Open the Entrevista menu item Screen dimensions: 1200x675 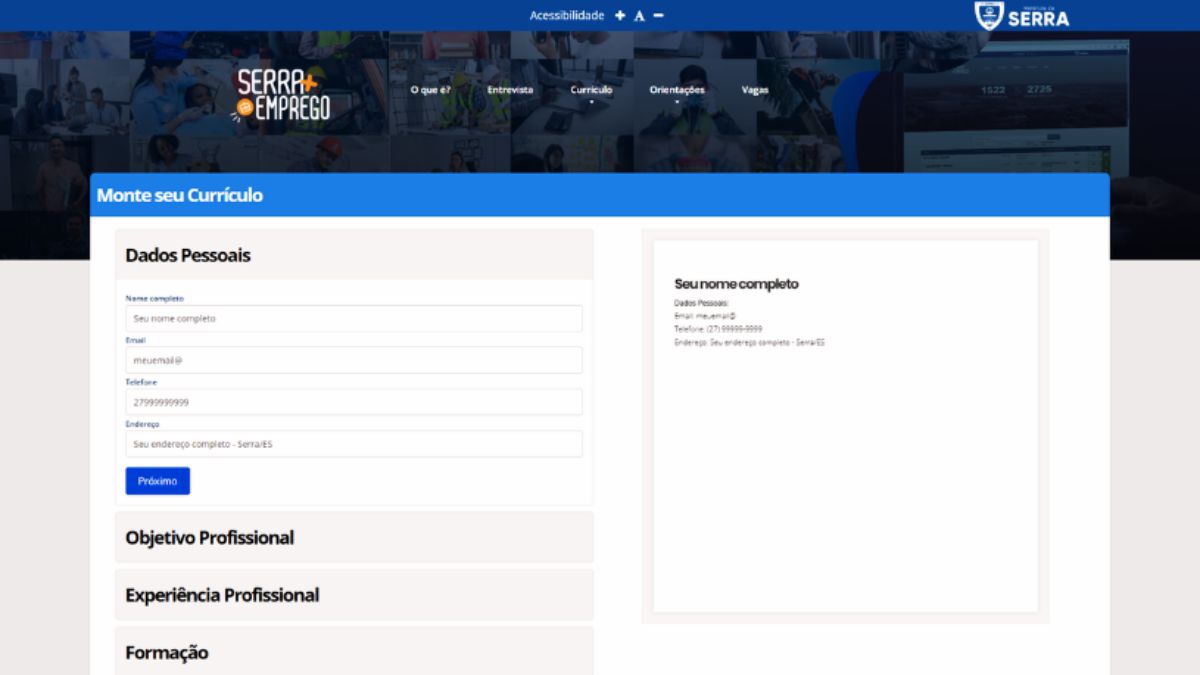510,90
